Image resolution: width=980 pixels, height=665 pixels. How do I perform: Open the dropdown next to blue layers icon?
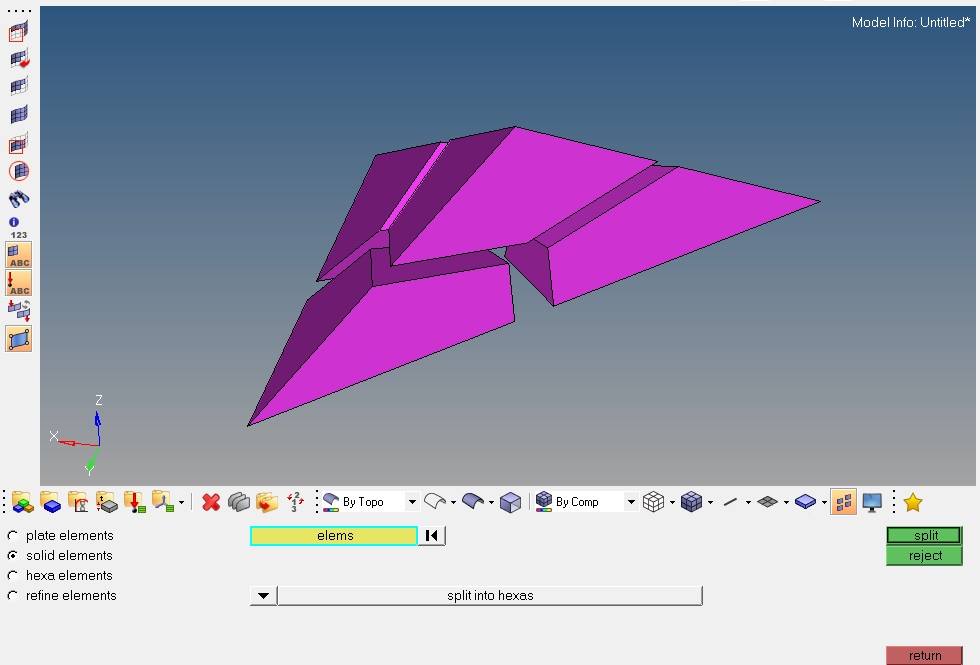click(x=824, y=502)
